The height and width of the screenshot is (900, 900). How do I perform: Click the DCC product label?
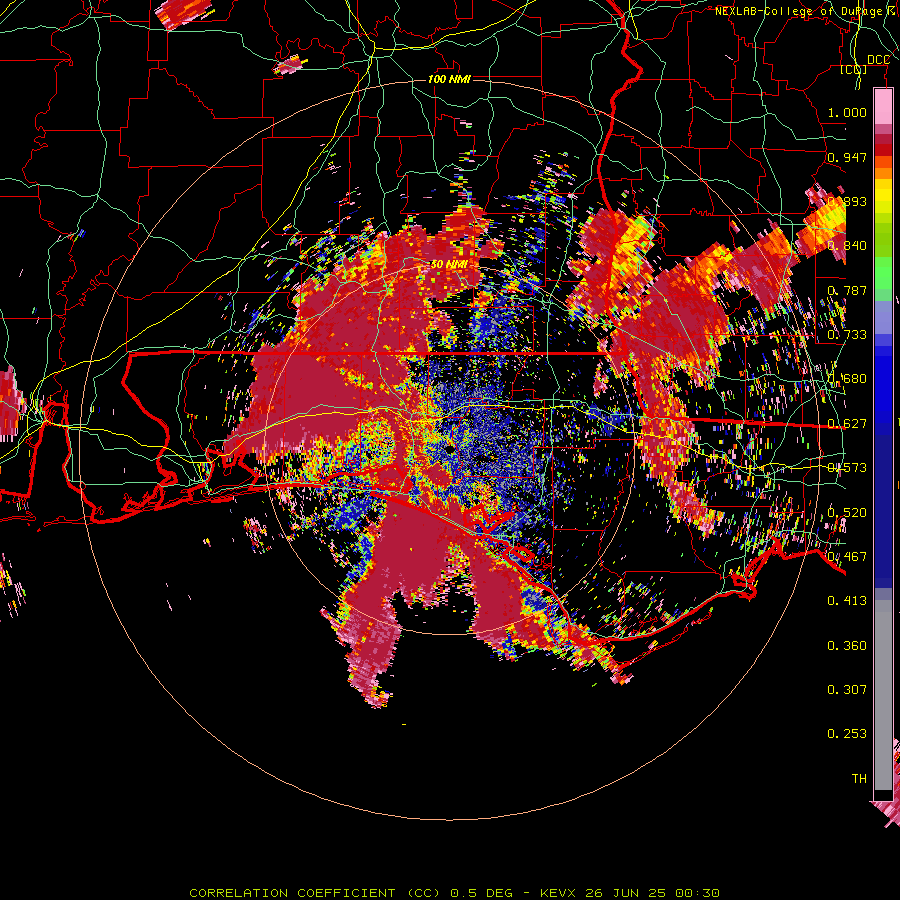(878, 60)
